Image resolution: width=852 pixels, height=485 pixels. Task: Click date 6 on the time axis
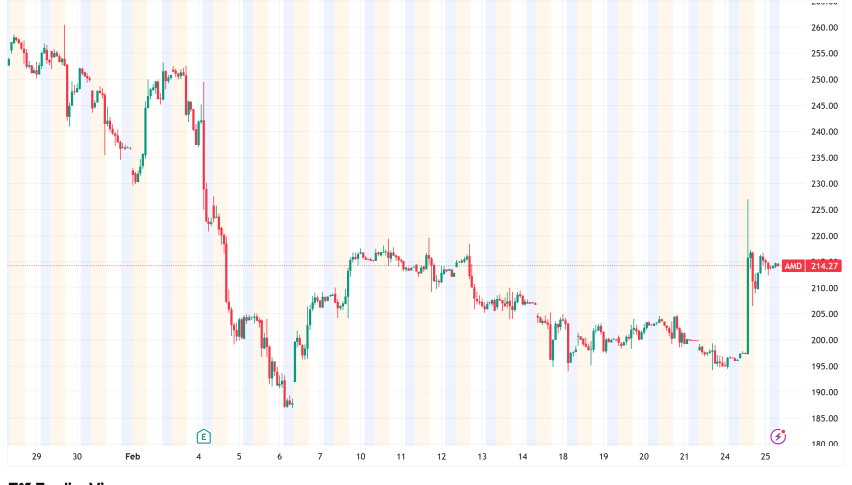click(280, 456)
